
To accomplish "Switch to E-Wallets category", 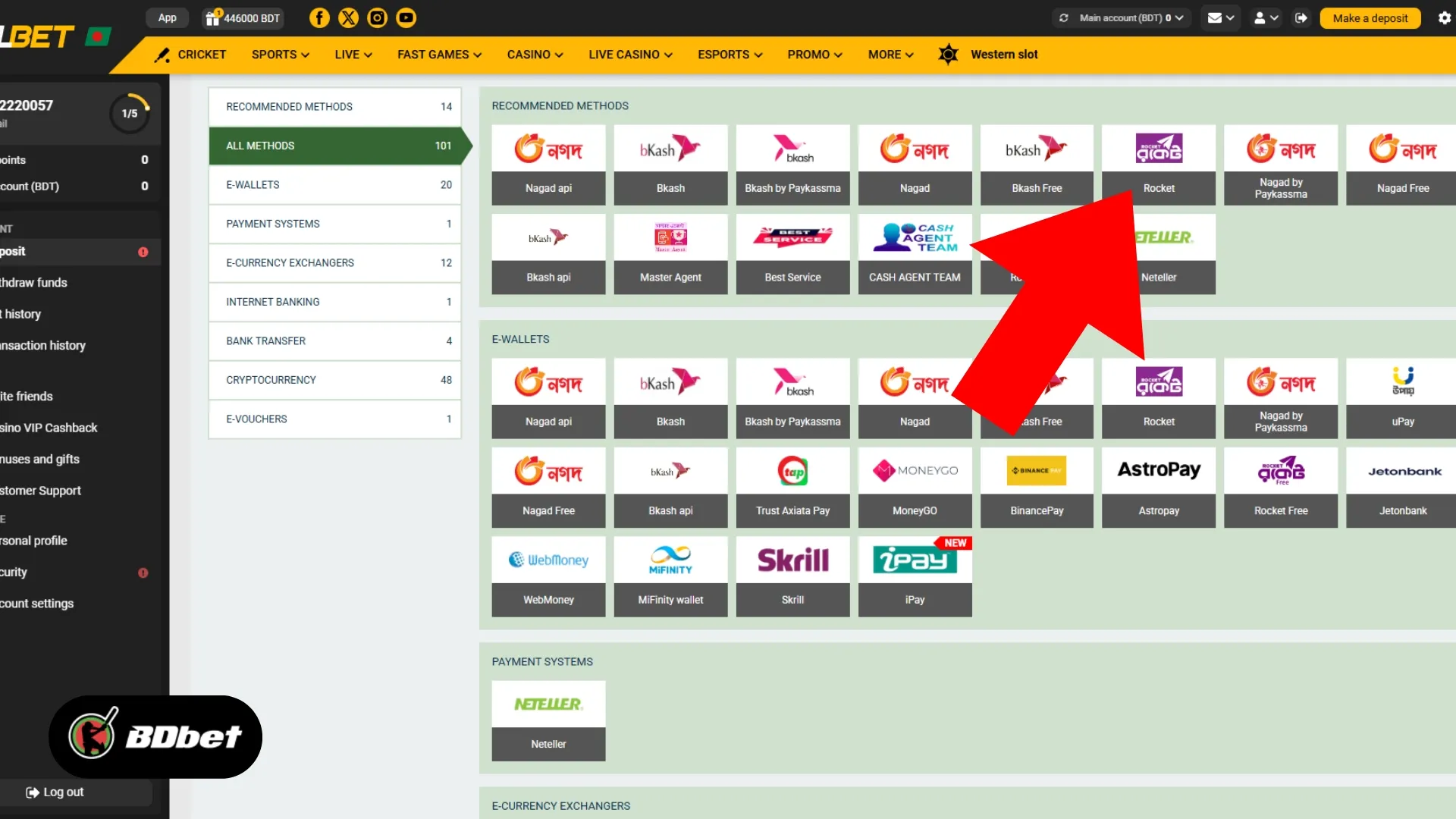I will [335, 185].
